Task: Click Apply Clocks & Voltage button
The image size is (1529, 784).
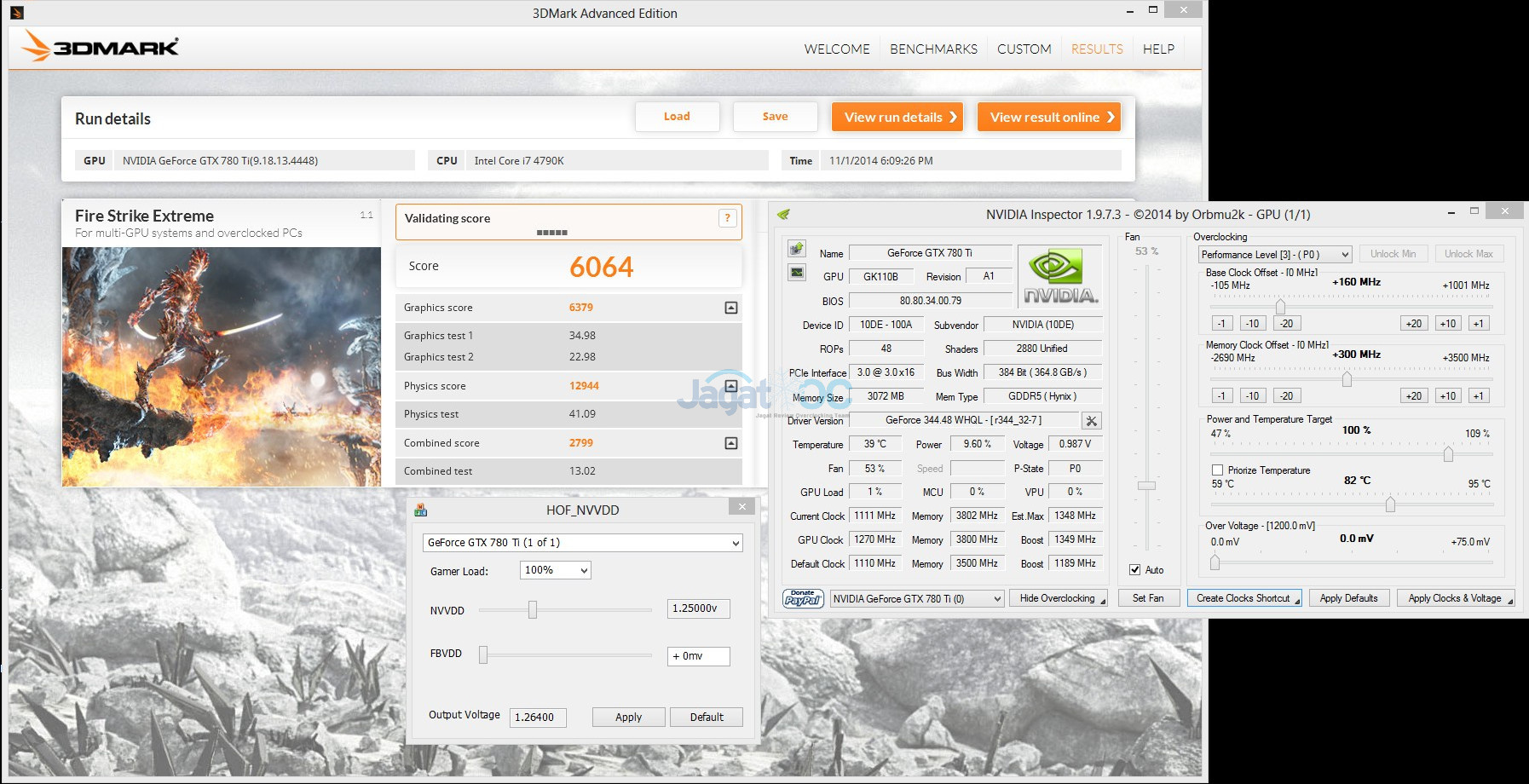Action: pos(1455,598)
